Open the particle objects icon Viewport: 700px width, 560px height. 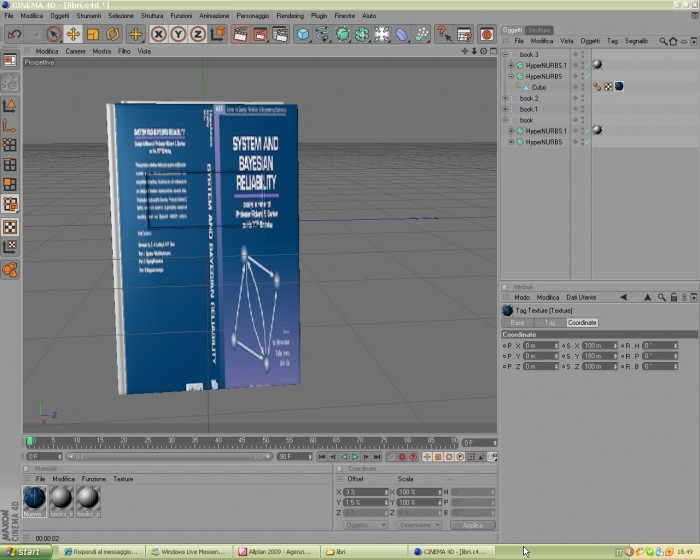(x=421, y=34)
